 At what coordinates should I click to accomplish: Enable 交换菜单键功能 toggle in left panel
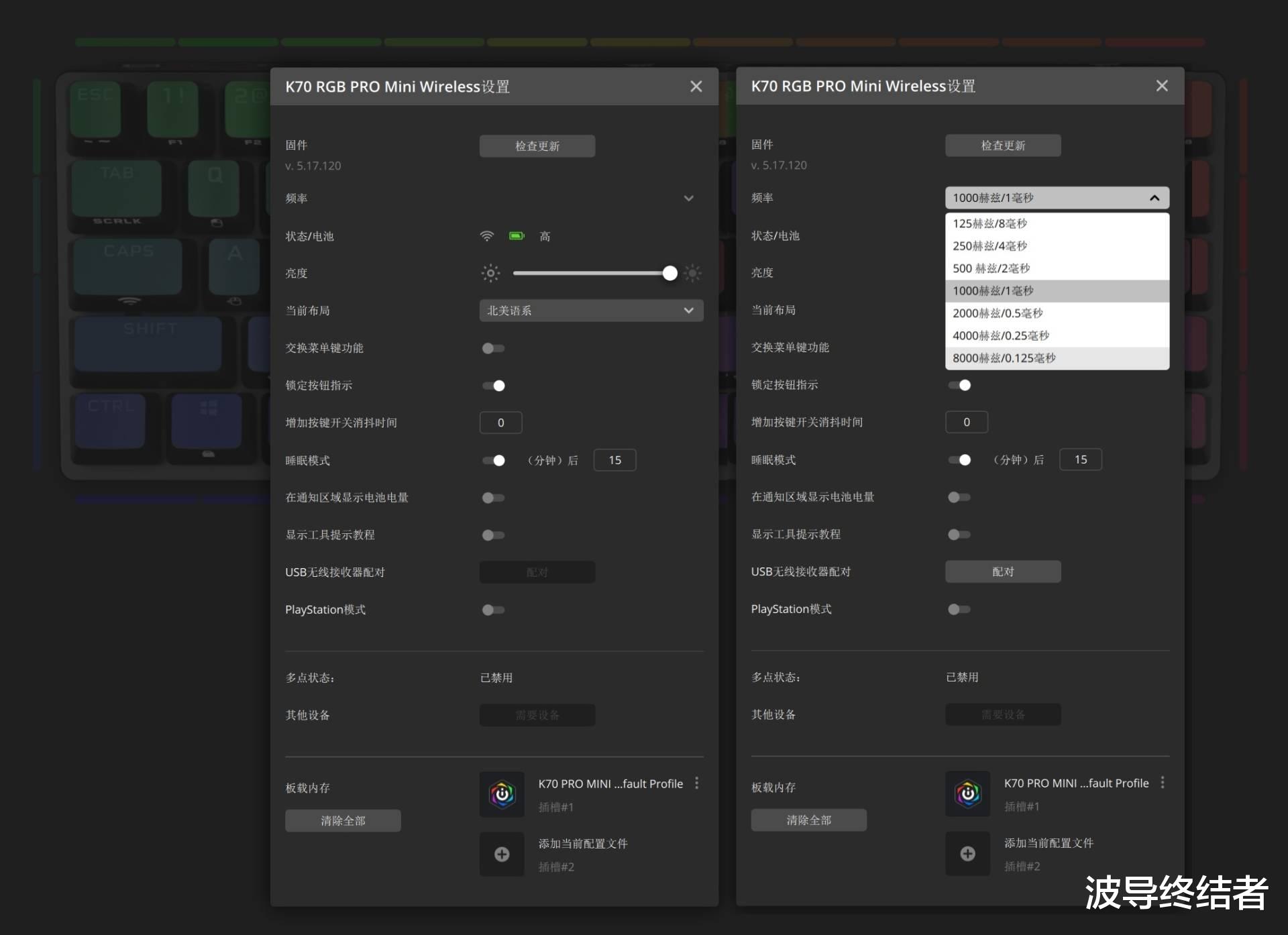tap(493, 348)
